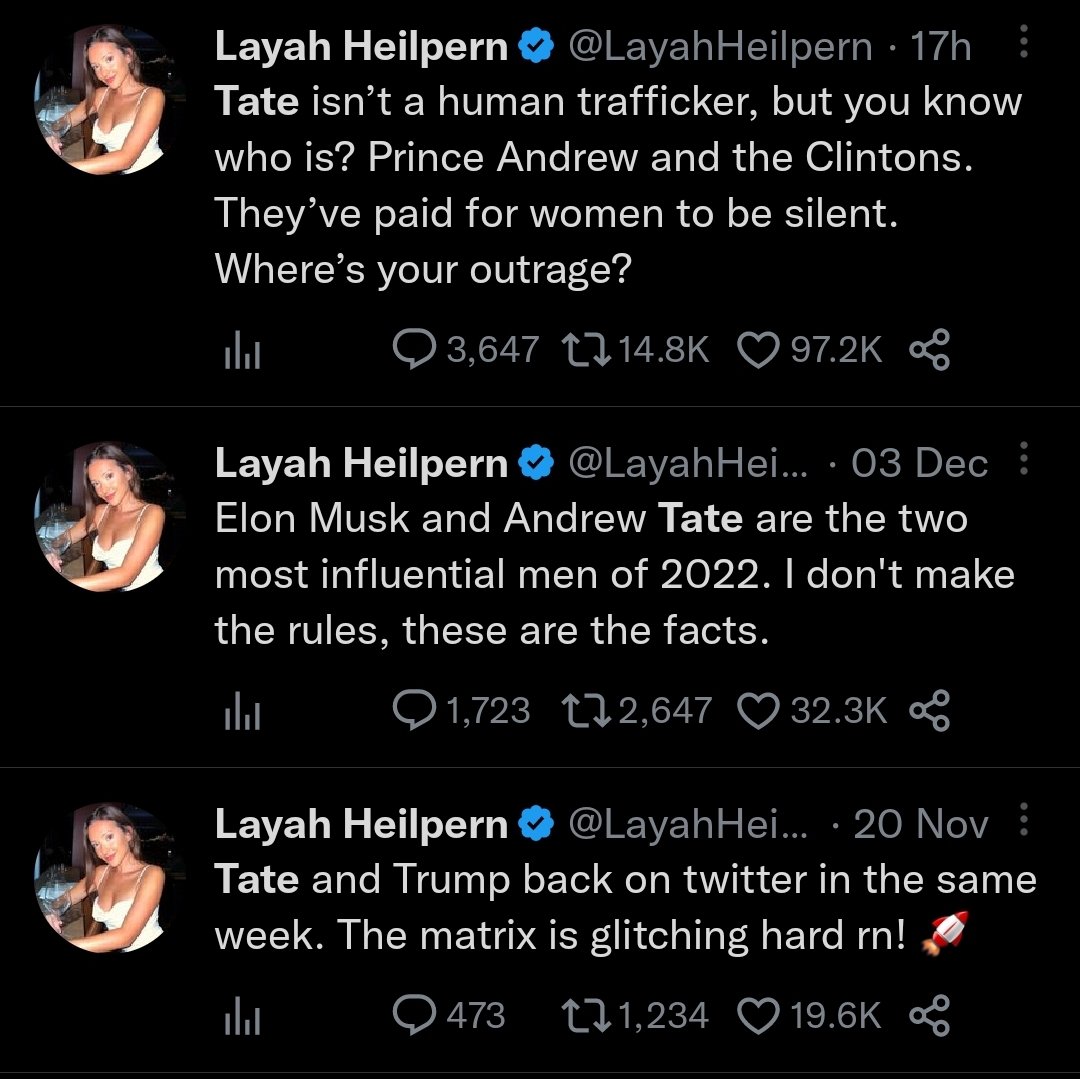Viewport: 1080px width, 1079px height.
Task: Open the 20 Nov tweet timestamp
Action: coord(921,824)
